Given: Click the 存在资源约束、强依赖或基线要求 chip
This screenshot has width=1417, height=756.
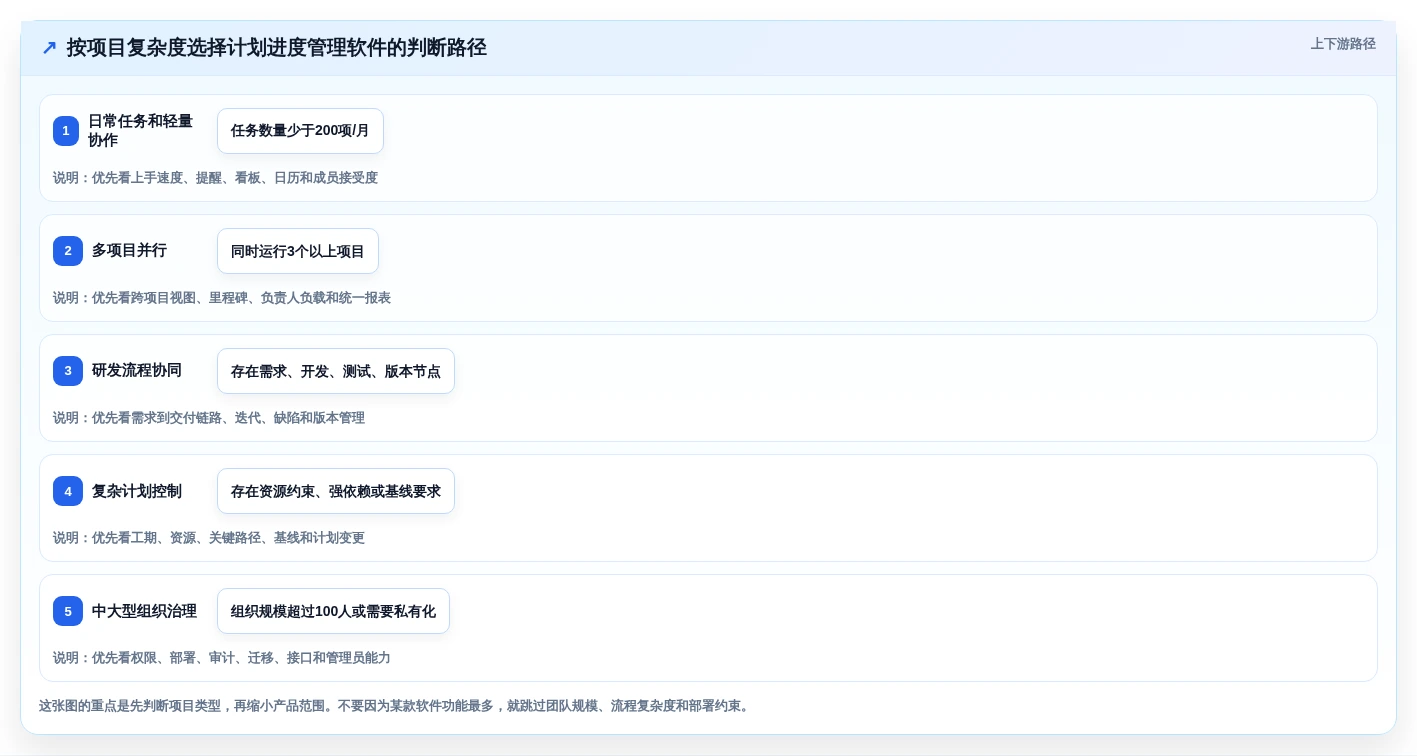Looking at the screenshot, I should pos(336,491).
